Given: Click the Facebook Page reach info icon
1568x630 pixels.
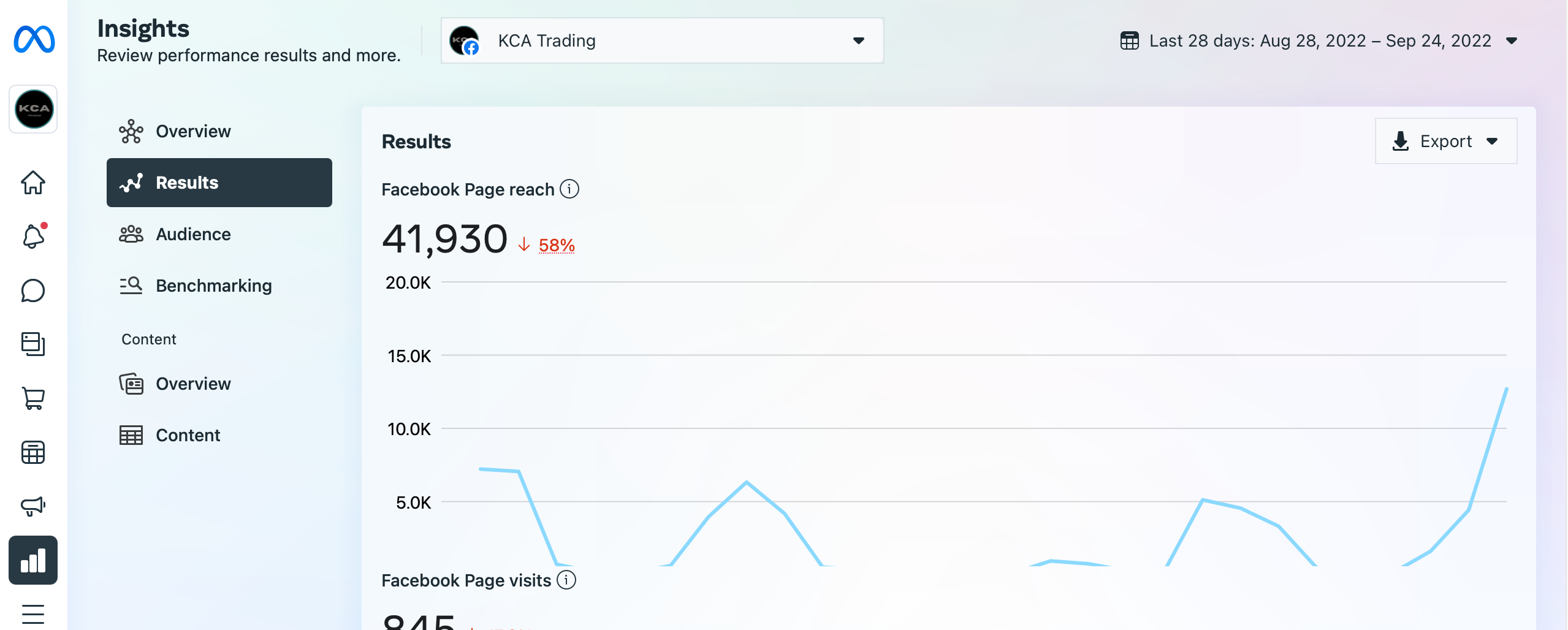Looking at the screenshot, I should (x=569, y=189).
